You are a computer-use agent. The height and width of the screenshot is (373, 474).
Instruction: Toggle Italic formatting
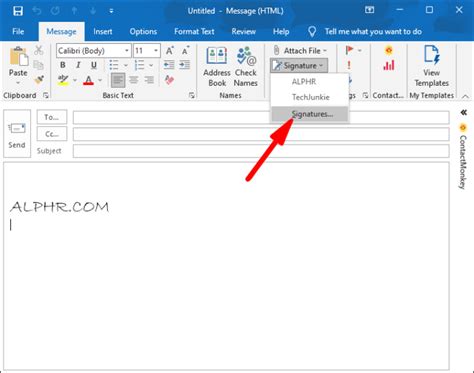coord(78,65)
